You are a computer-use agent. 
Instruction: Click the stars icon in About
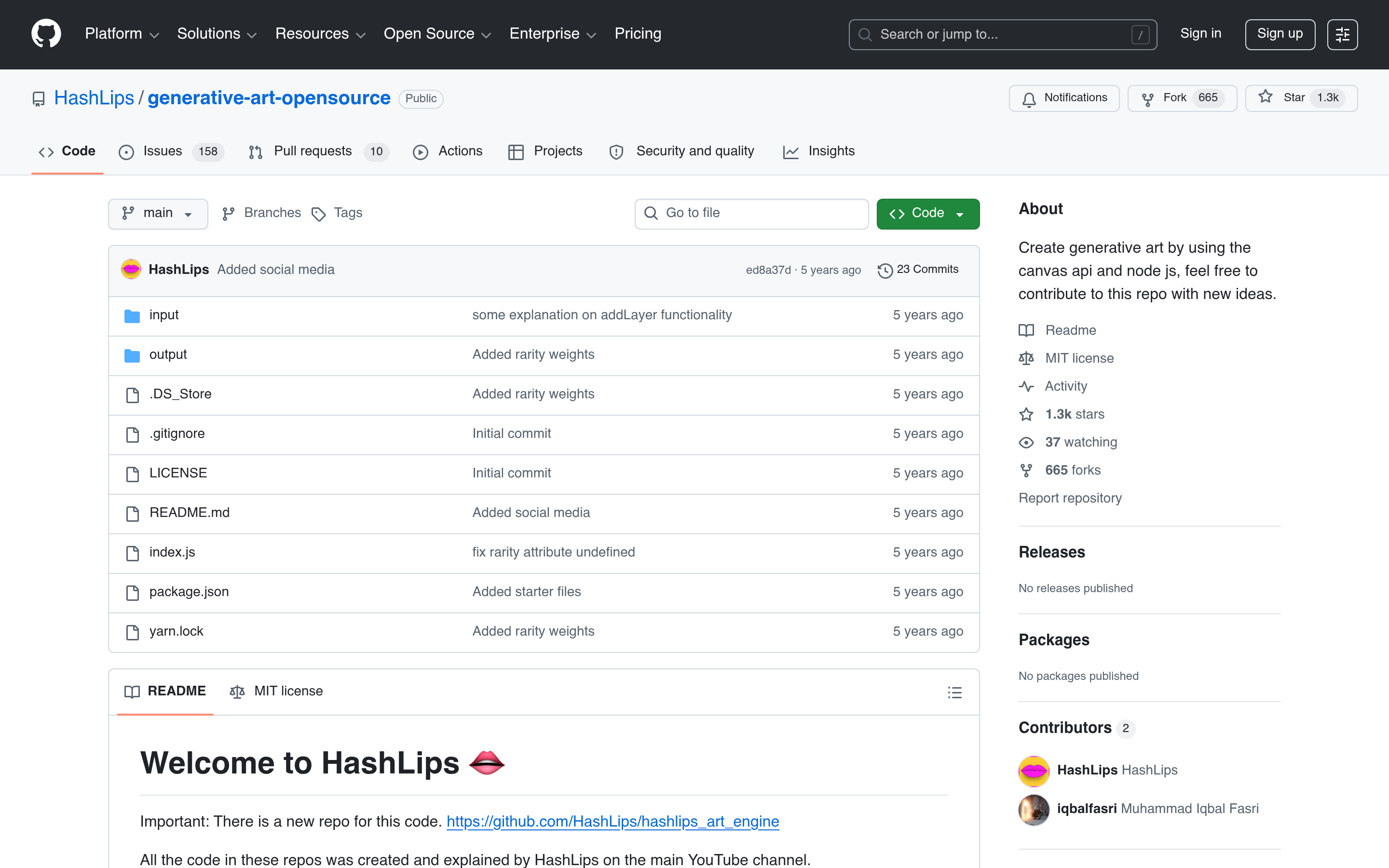point(1026,414)
